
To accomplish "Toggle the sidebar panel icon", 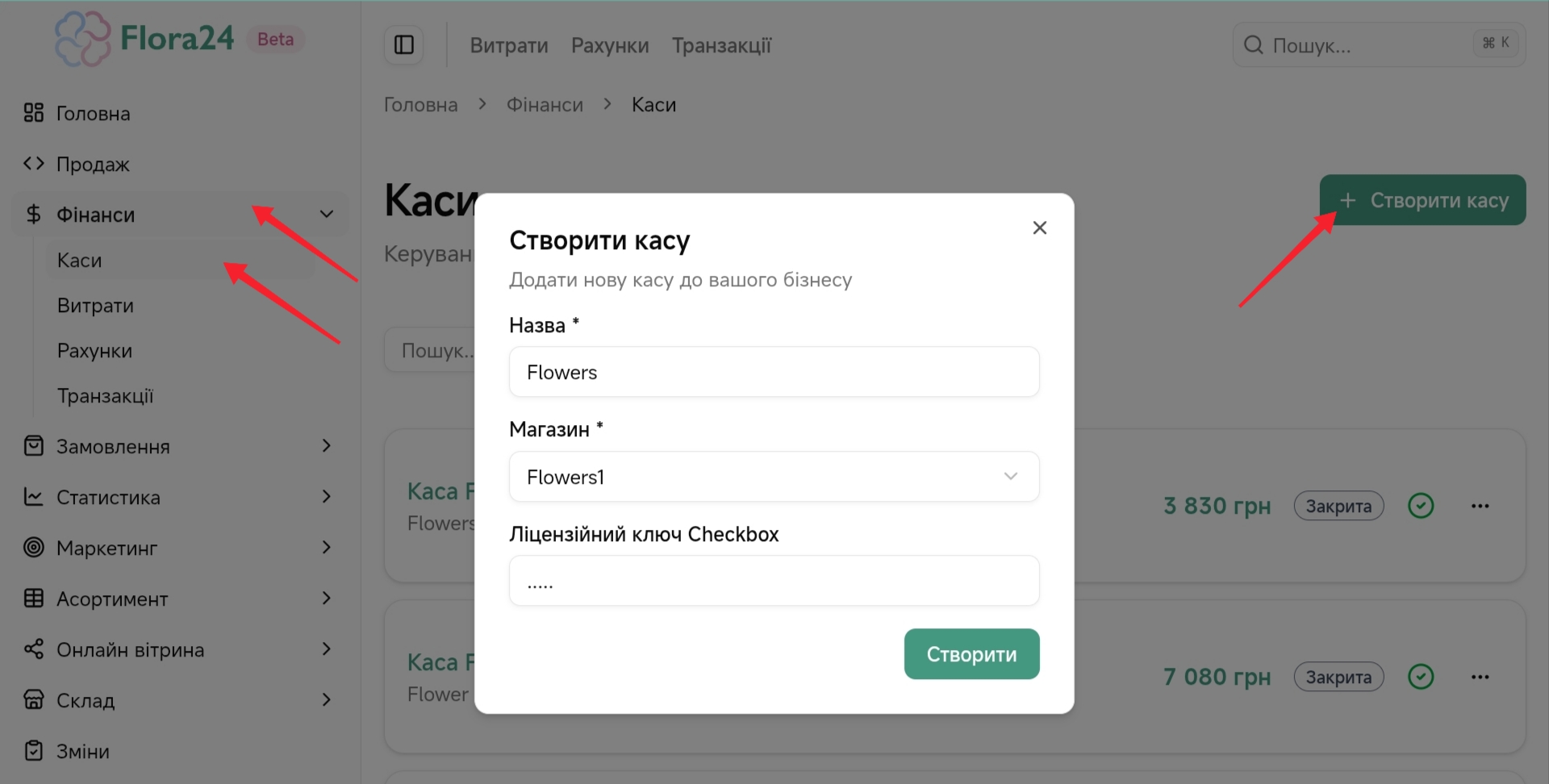I will pos(403,44).
